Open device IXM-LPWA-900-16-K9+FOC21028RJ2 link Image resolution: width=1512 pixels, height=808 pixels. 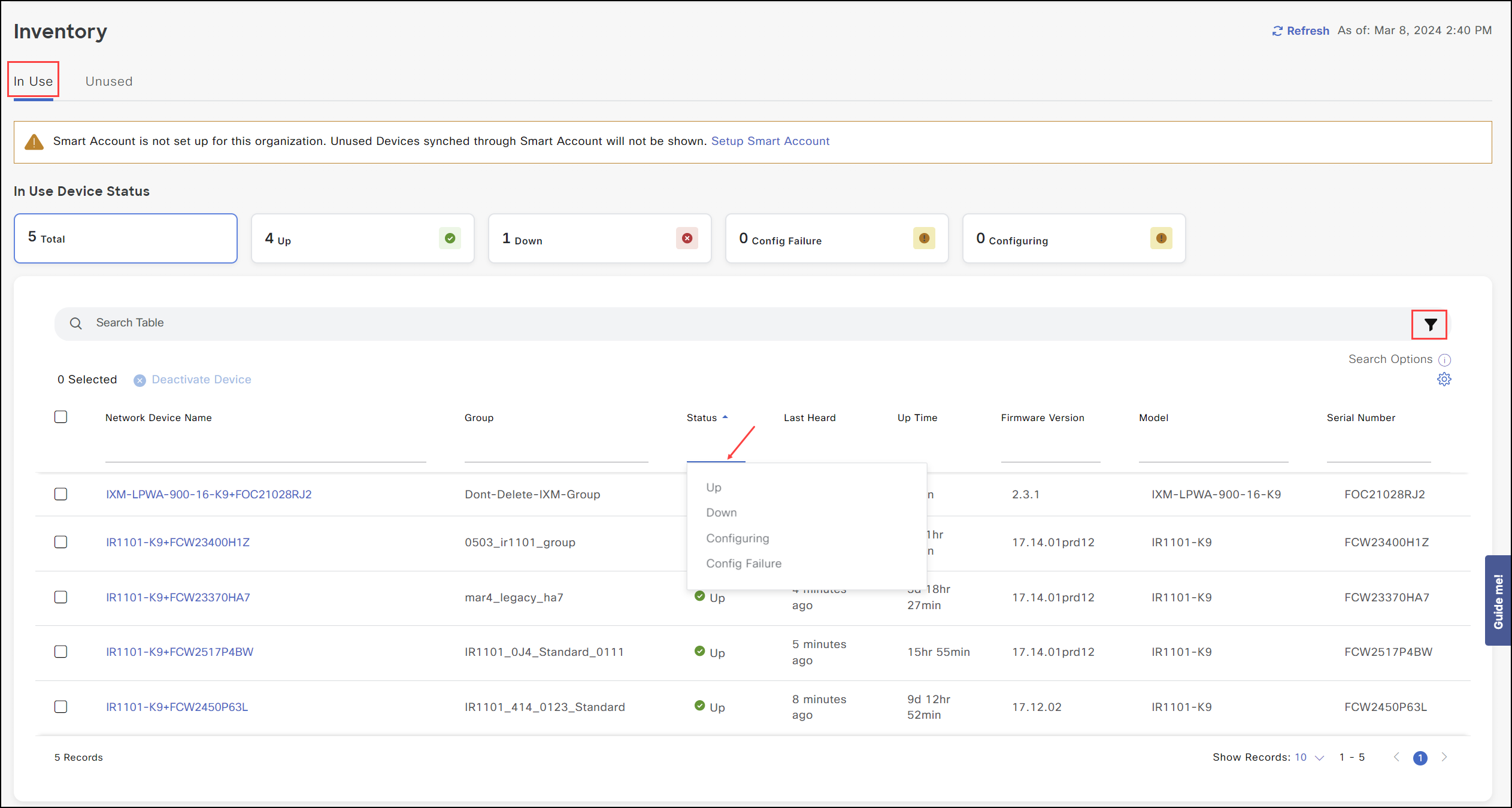click(x=209, y=494)
